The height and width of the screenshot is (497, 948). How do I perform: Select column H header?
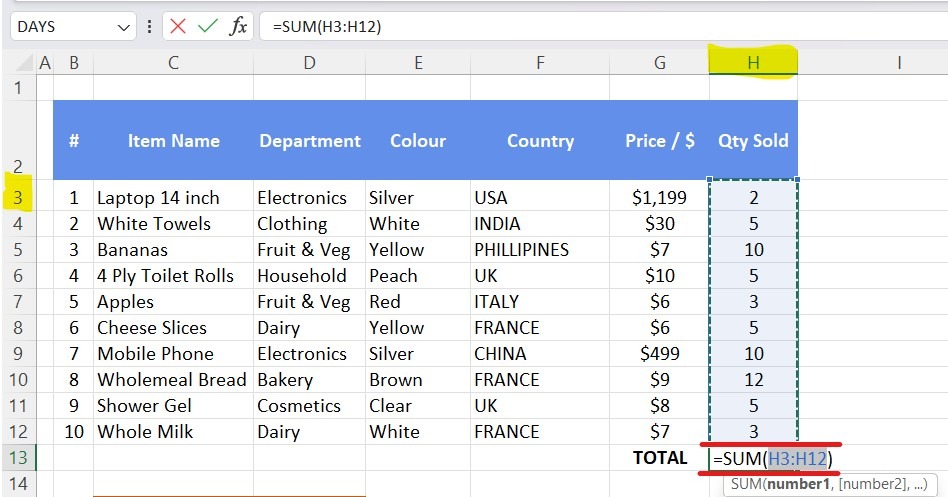(x=753, y=63)
